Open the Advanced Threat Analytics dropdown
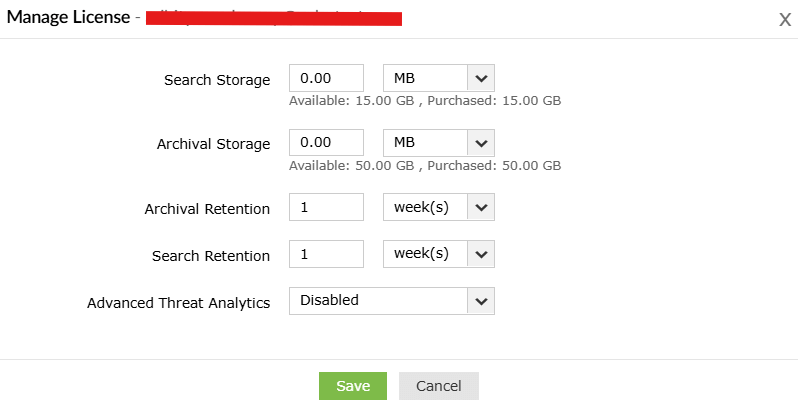This screenshot has height=402, width=798. click(x=392, y=301)
